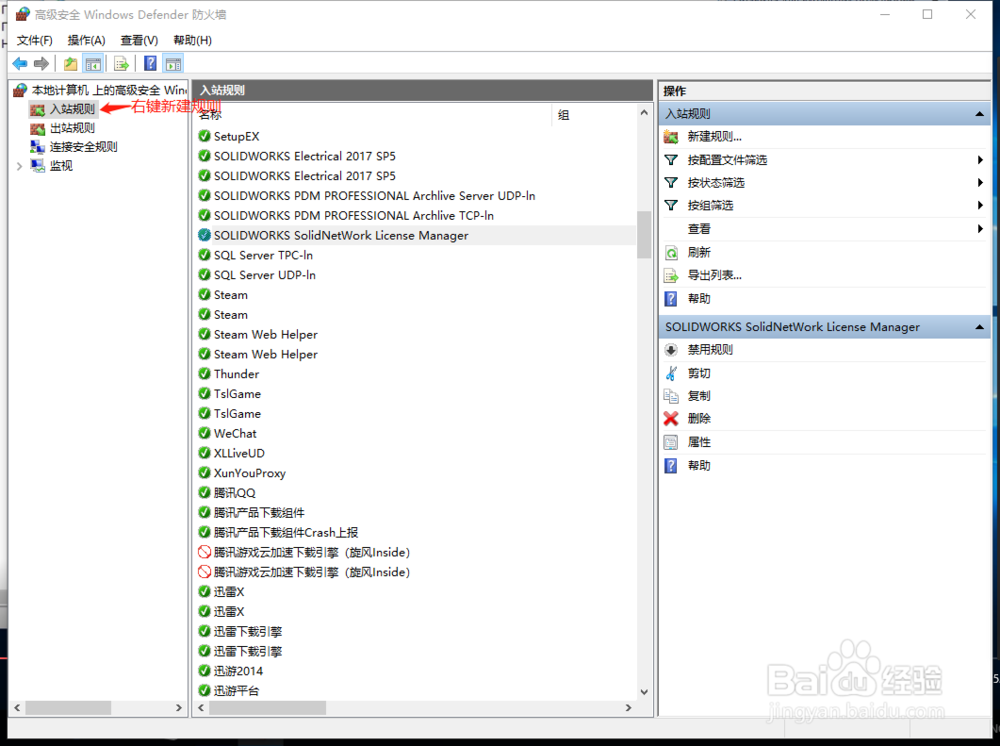Click the Back arrow toolbar icon

click(20, 64)
